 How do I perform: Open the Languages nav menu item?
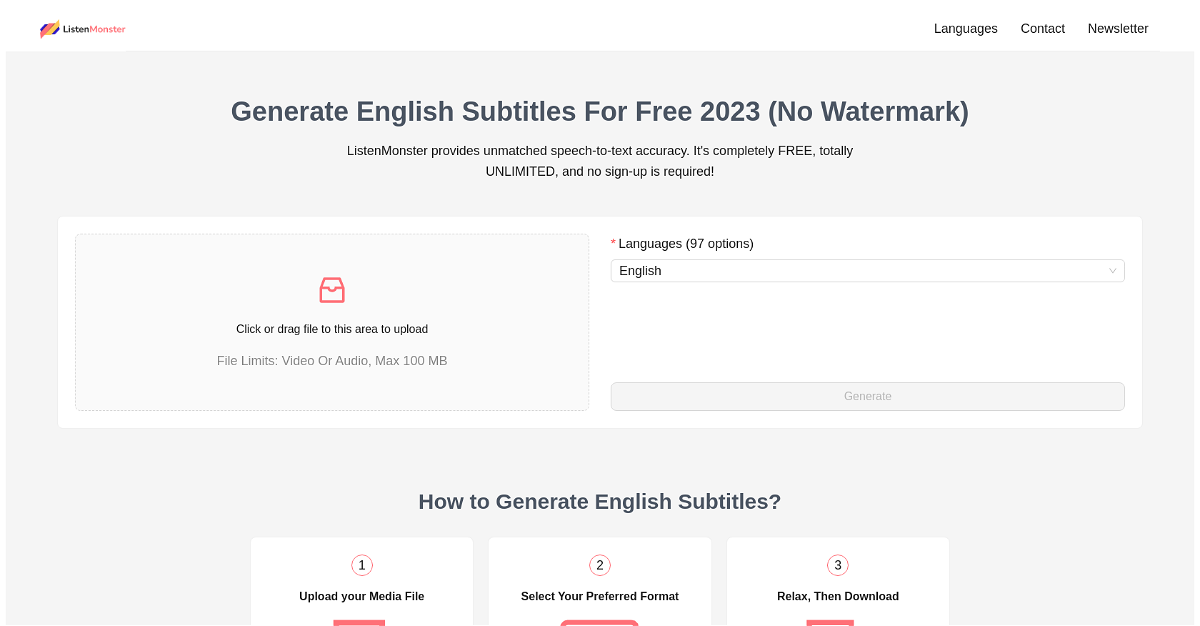click(x=966, y=29)
